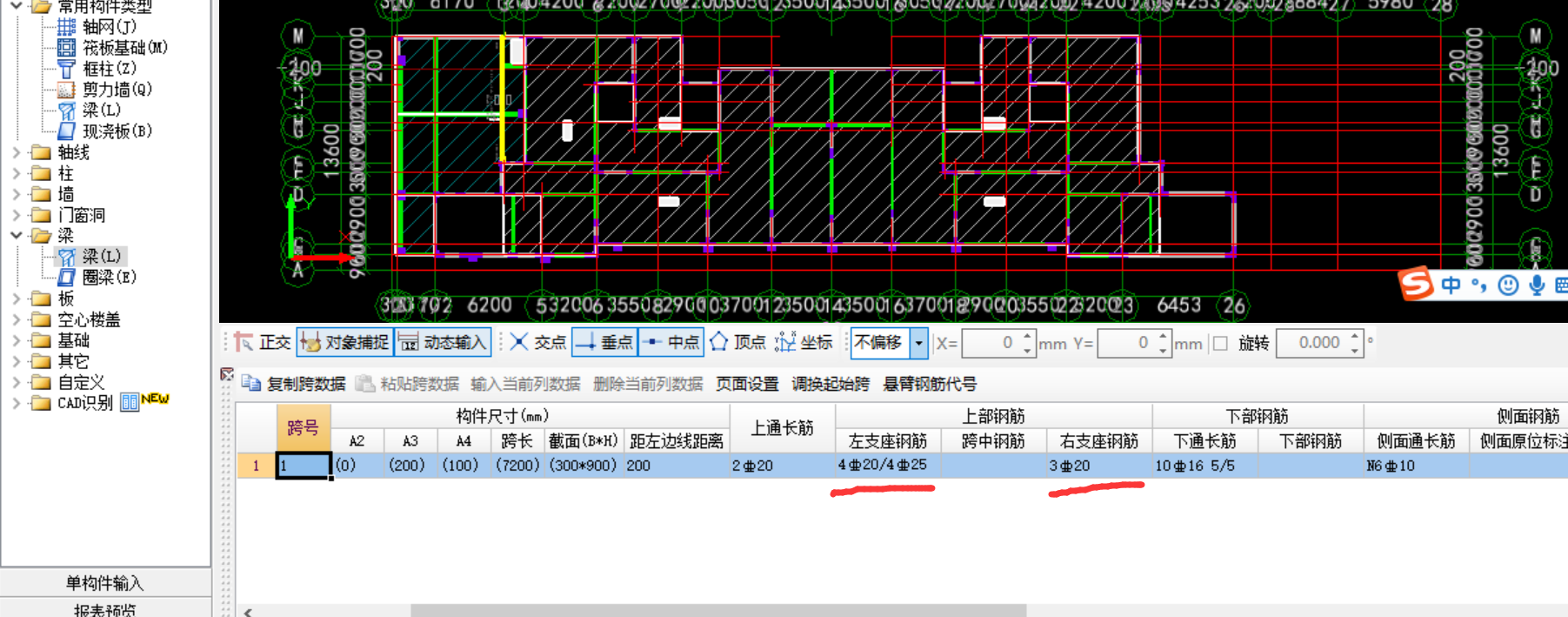1568x617 pixels.
Task: Enable the 旋转 checkbox
Action: (1220, 343)
